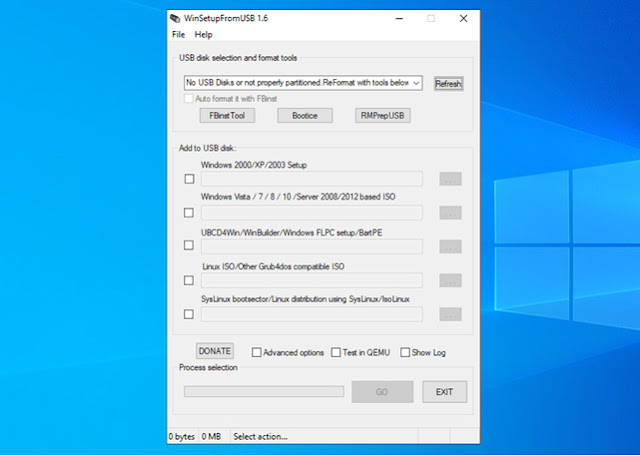The image size is (640, 456).
Task: Enable UBCD4Win/WinBuilder/BartPE checkbox
Action: pyautogui.click(x=189, y=245)
